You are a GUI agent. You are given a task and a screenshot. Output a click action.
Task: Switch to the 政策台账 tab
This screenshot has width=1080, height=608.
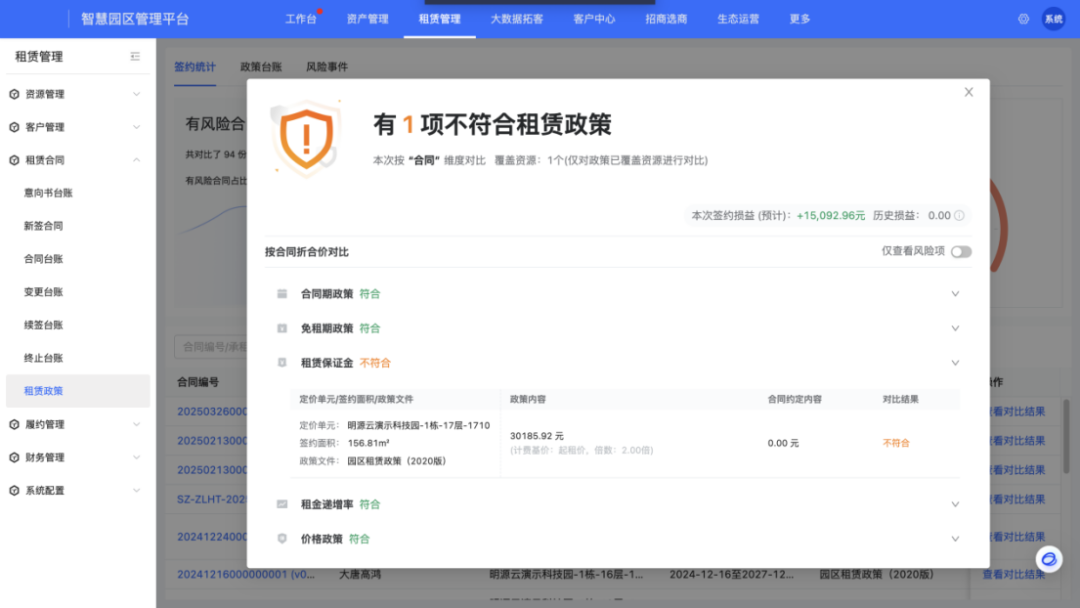pos(261,67)
